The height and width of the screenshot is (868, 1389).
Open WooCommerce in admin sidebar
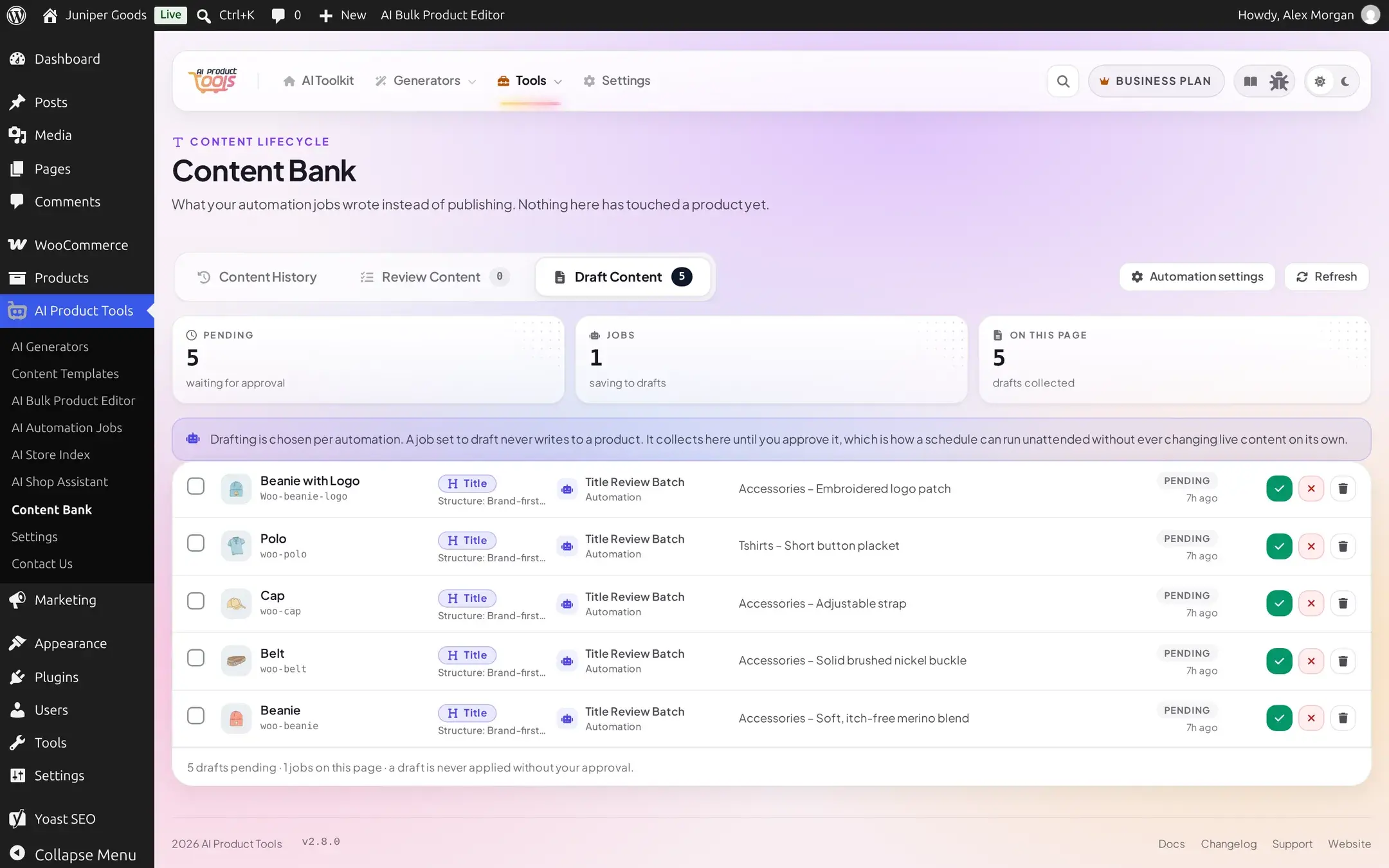point(77,245)
